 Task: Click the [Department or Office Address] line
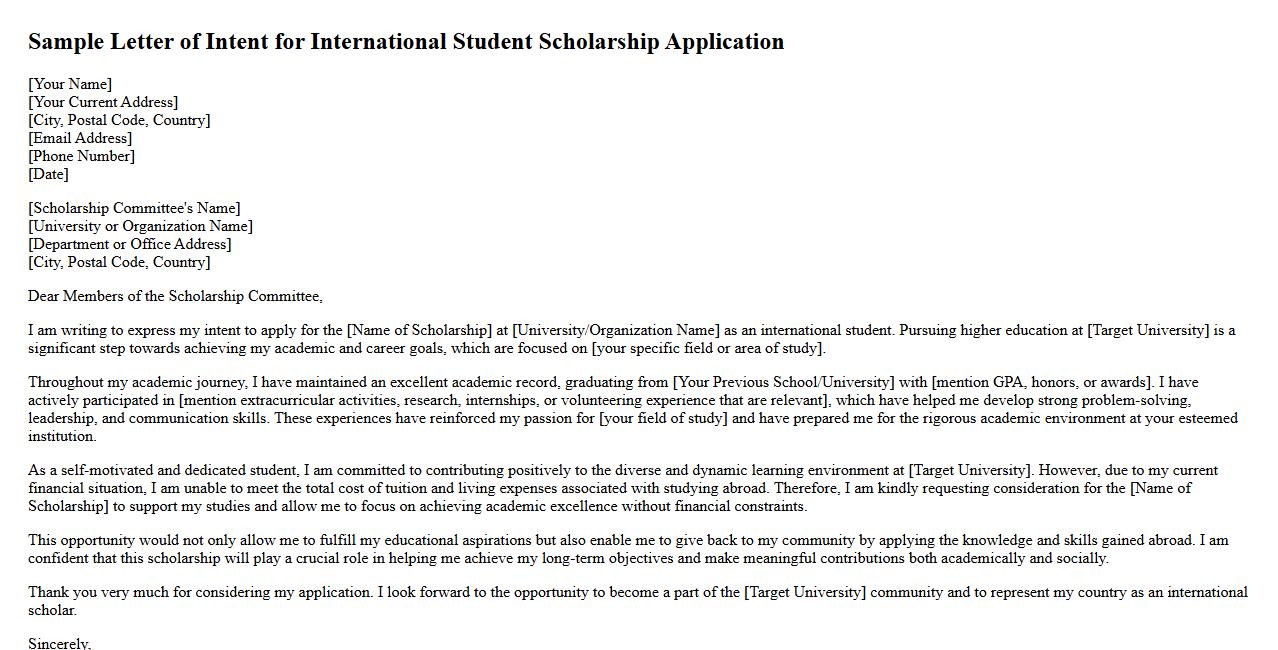[x=129, y=244]
